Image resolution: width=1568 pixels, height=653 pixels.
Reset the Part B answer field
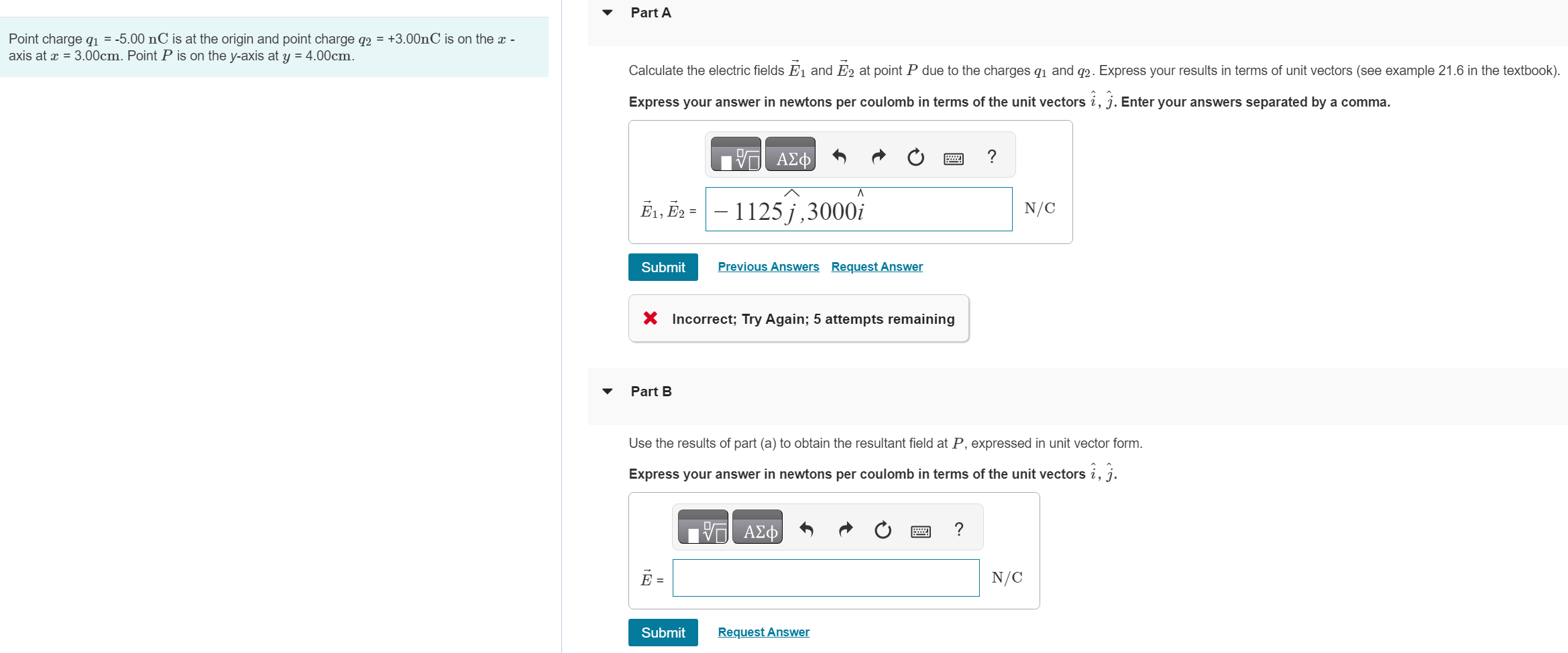(x=883, y=530)
